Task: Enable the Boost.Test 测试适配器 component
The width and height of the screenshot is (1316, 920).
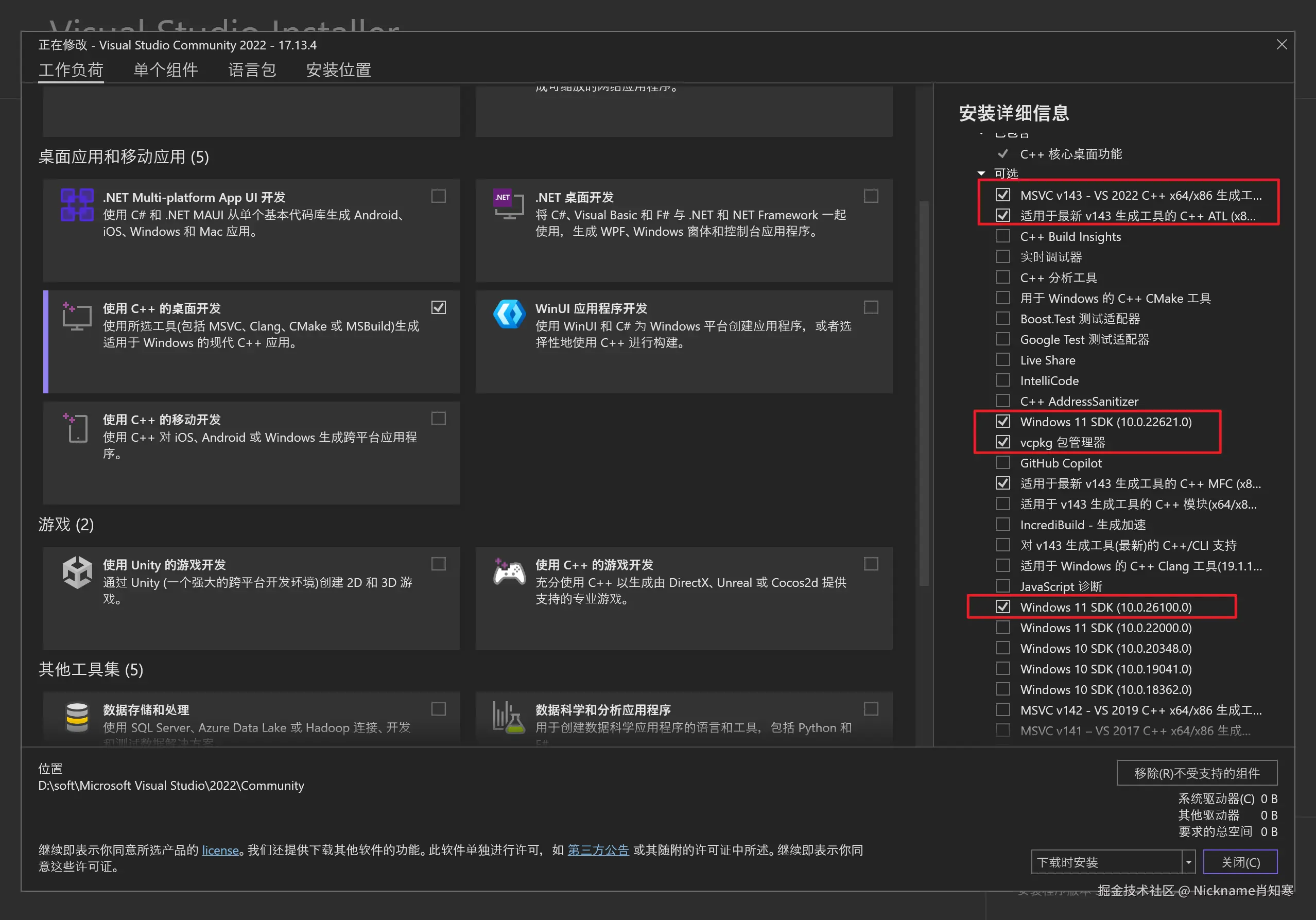Action: pos(1002,318)
